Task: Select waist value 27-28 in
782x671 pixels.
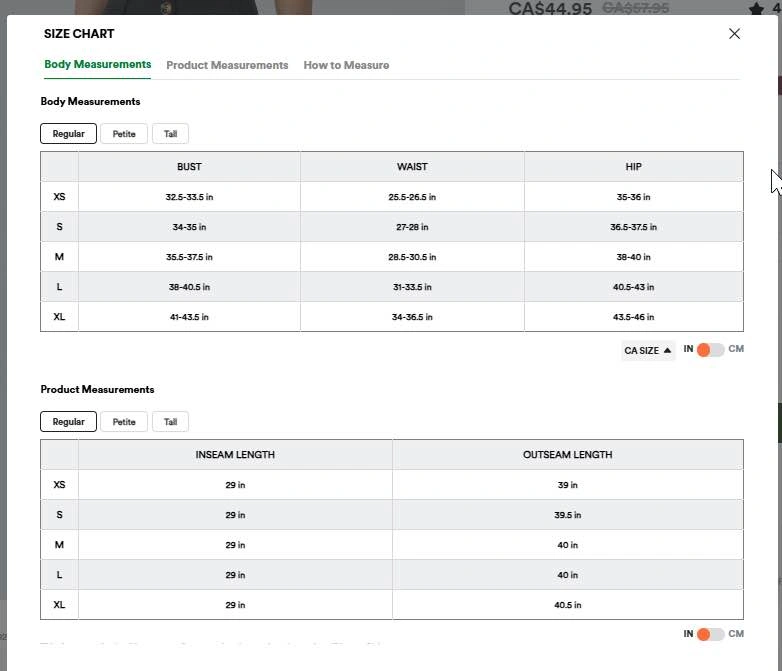Action: [412, 227]
